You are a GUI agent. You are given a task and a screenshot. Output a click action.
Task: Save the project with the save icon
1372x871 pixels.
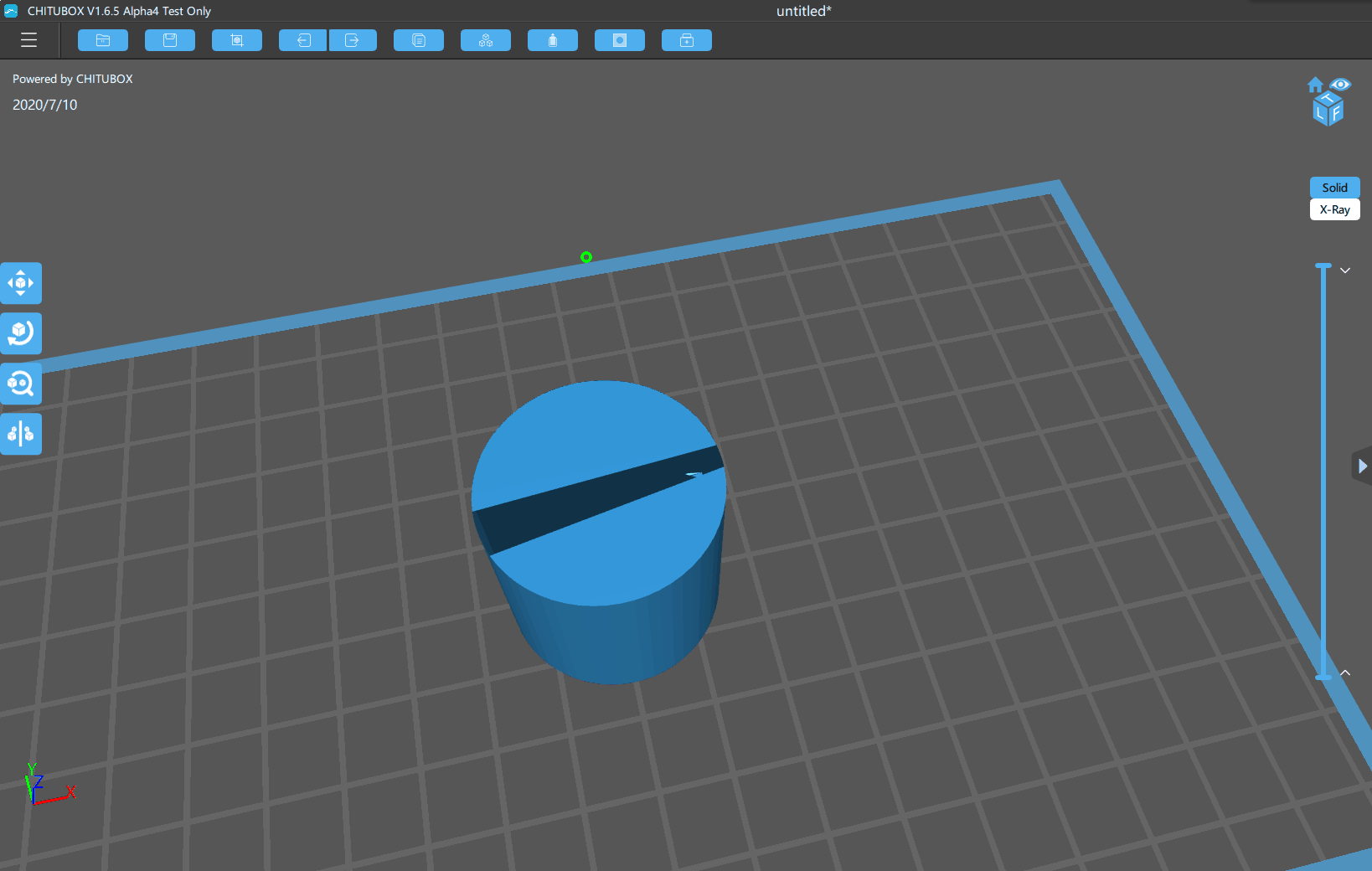[169, 39]
